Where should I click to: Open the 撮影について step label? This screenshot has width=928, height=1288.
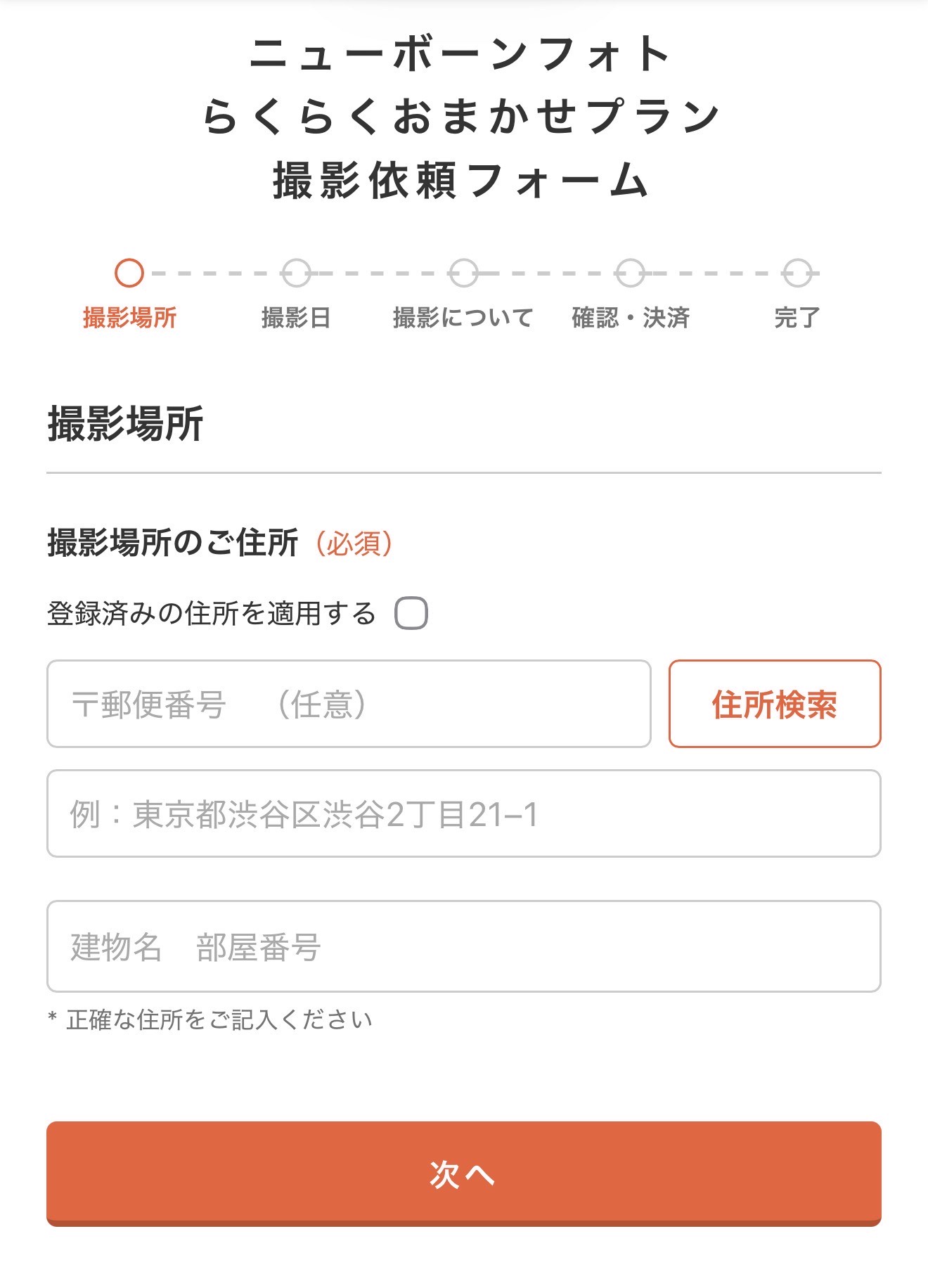click(x=463, y=318)
